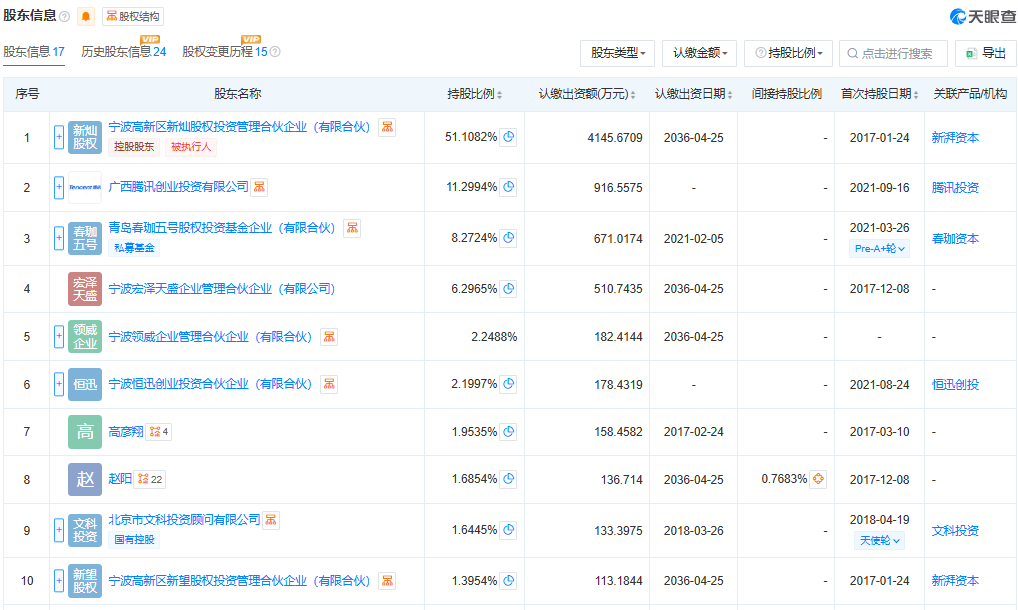Image resolution: width=1018 pixels, height=610 pixels.
Task: Open the 股权变更历程 15 tab
Action: point(225,52)
